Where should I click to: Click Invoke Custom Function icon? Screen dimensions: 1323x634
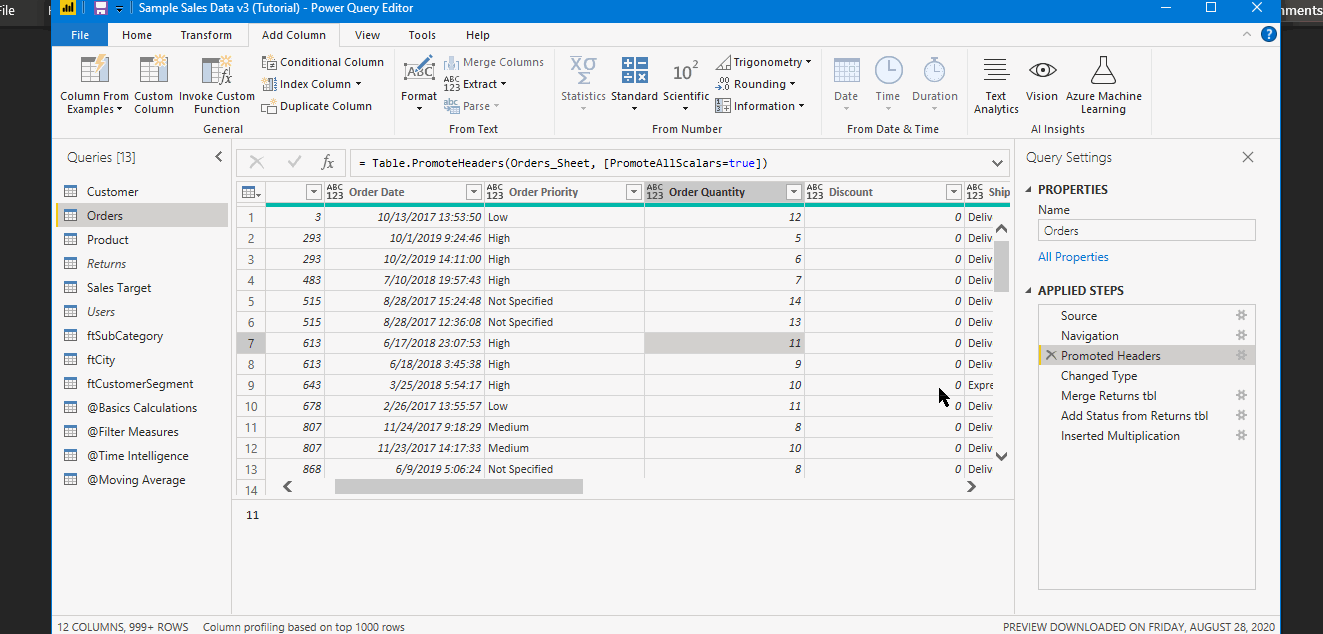click(x=216, y=70)
